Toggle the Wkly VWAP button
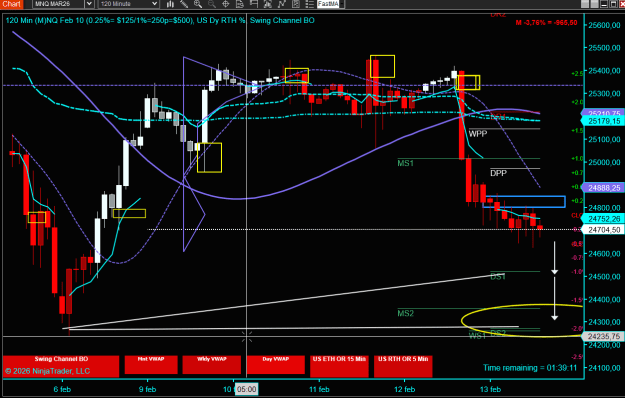Viewport: 625px width, 398px height. click(212, 365)
